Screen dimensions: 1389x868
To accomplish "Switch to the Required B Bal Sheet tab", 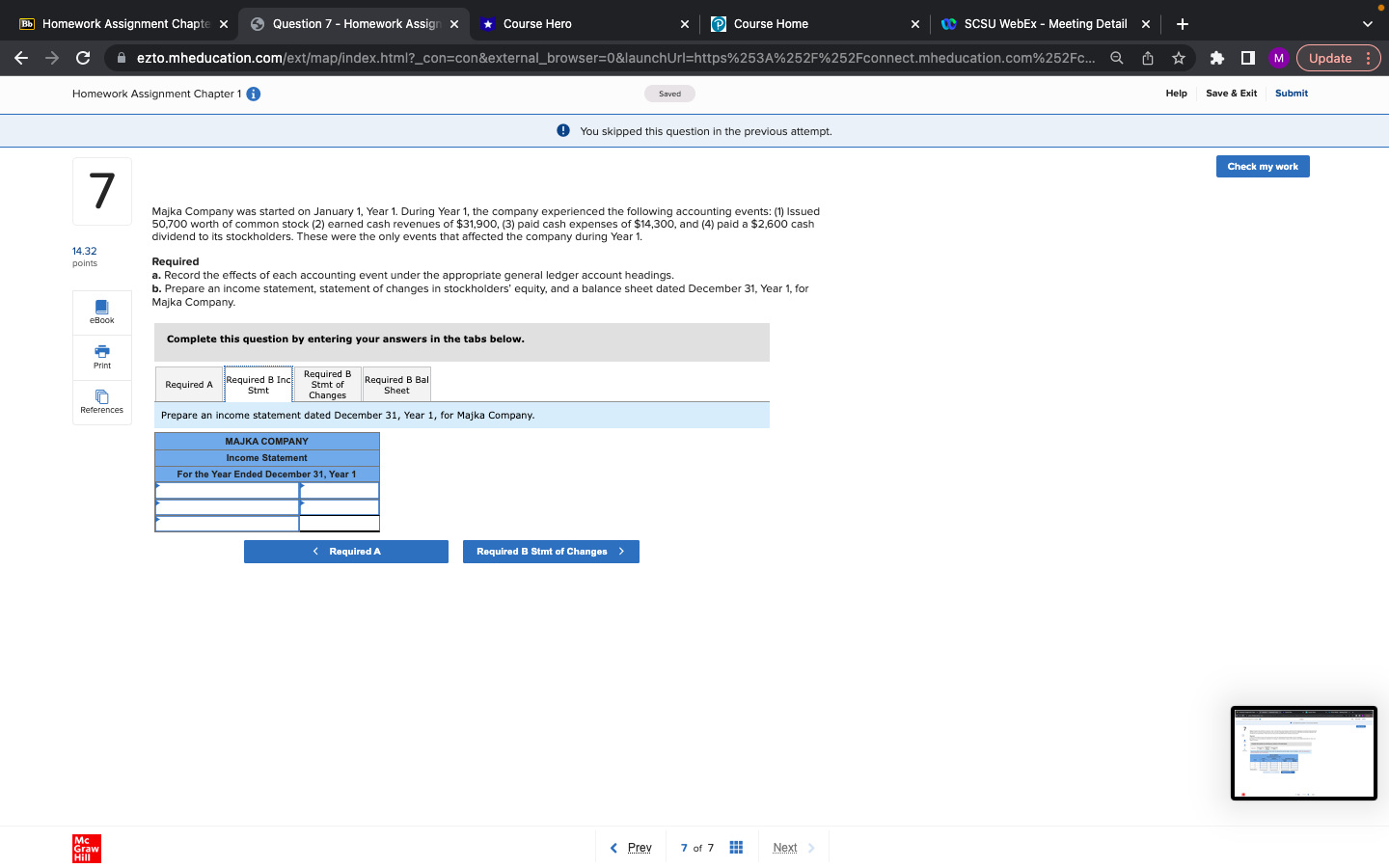I will coord(396,383).
